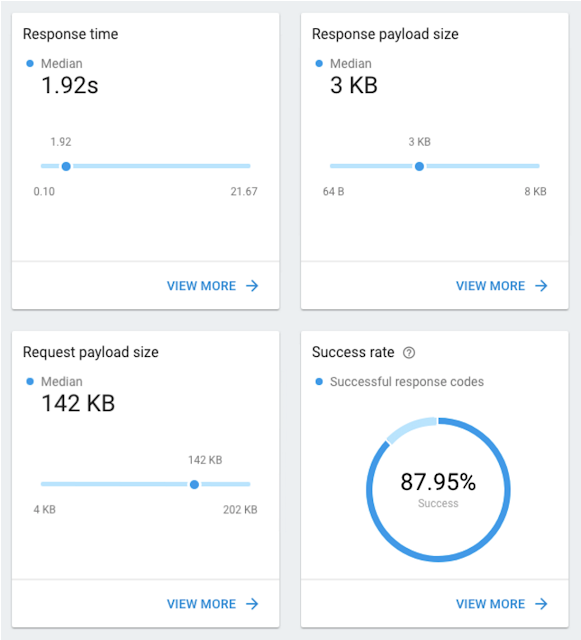Click the arrow icon in Success rate card

(541, 604)
